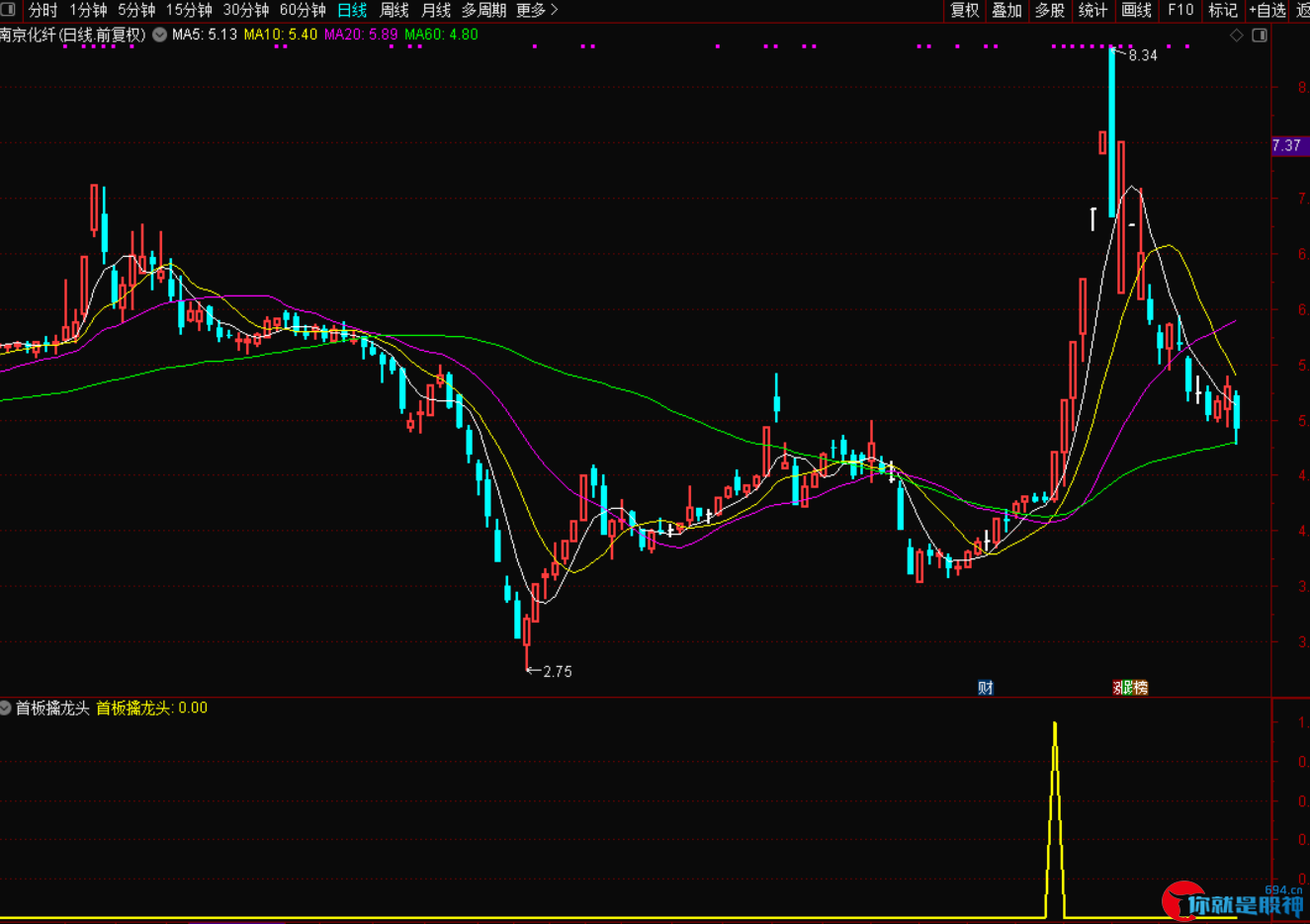The width and height of the screenshot is (1310, 924).
Task: Open F10 company information
Action: click(x=1180, y=10)
